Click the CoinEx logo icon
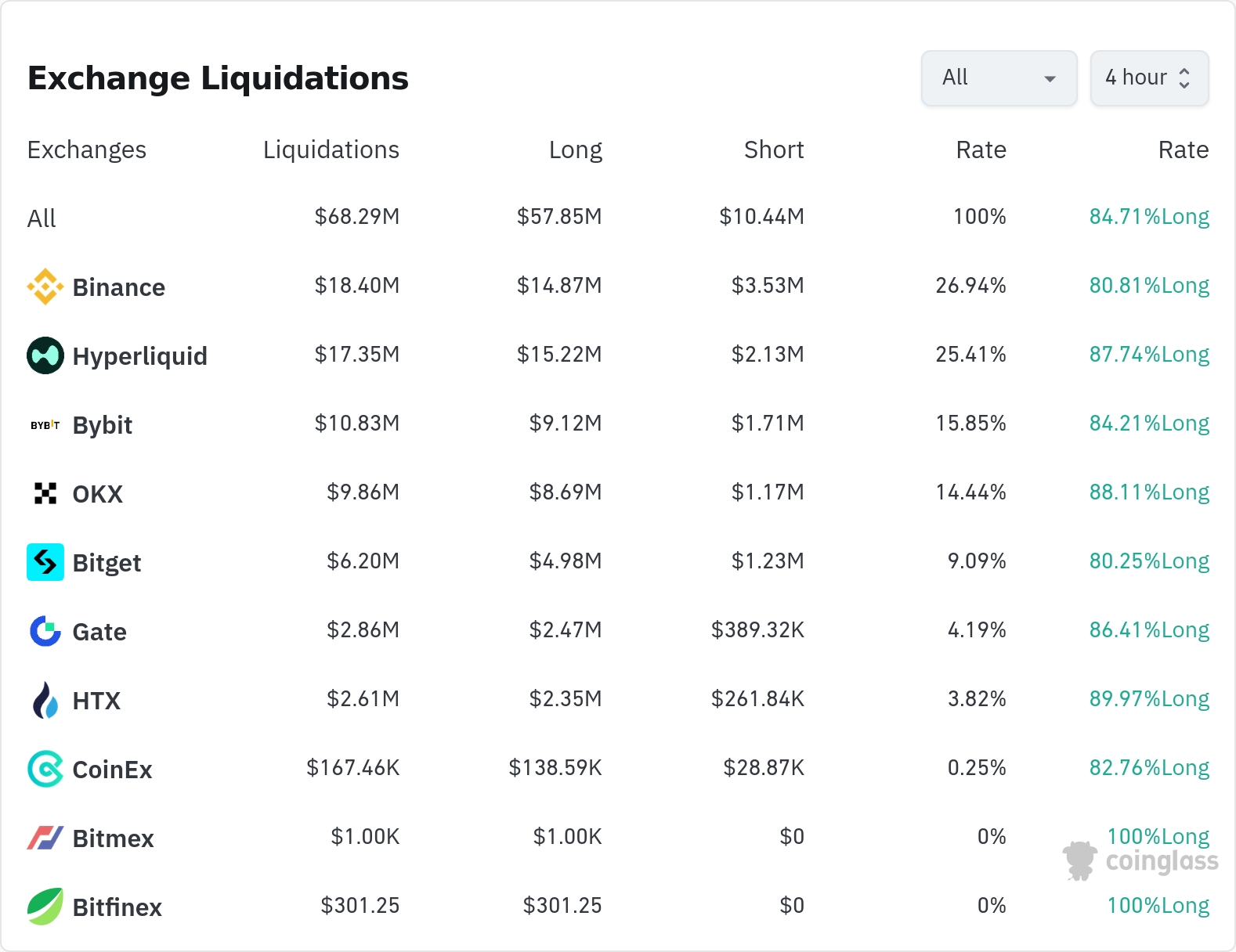Viewport: 1236px width, 952px height. pyautogui.click(x=45, y=769)
